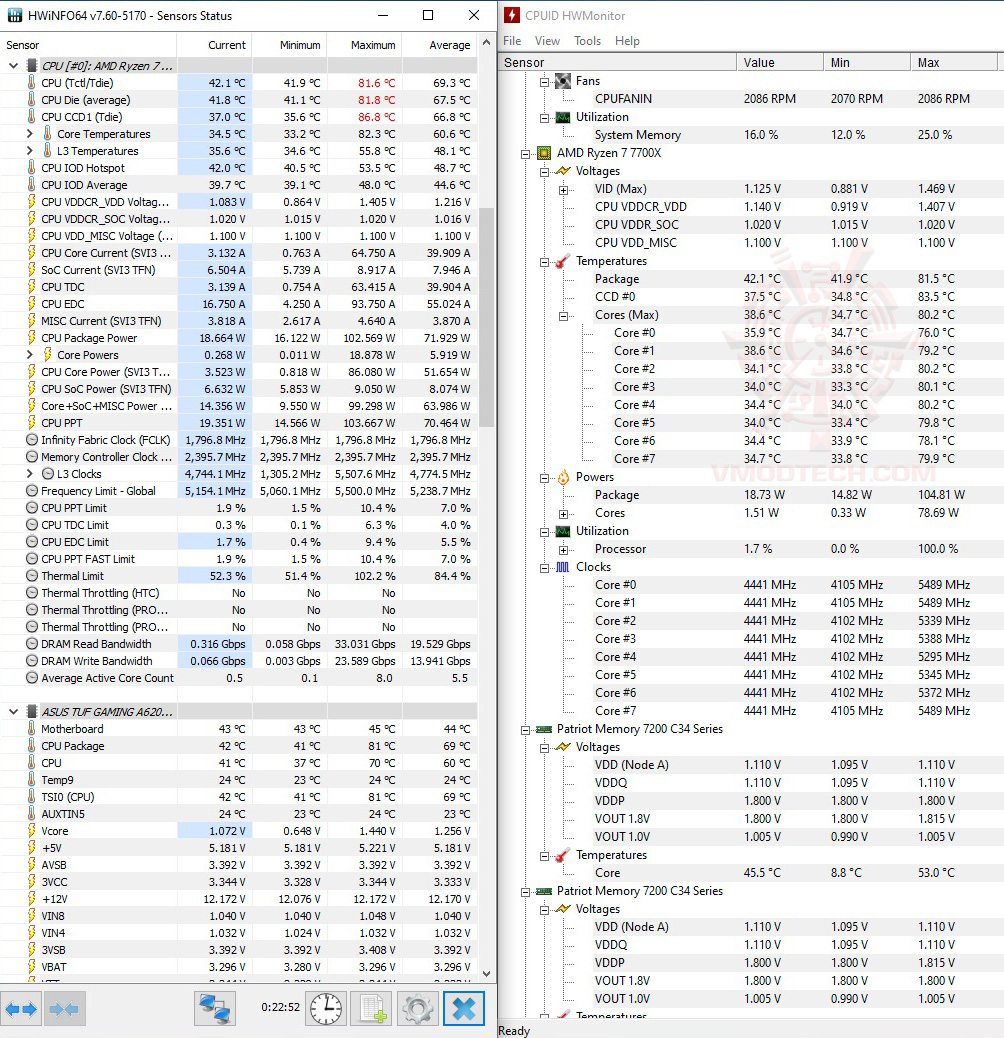1004x1038 pixels.
Task: Expand the L3 Temperatures row
Action: (x=29, y=151)
